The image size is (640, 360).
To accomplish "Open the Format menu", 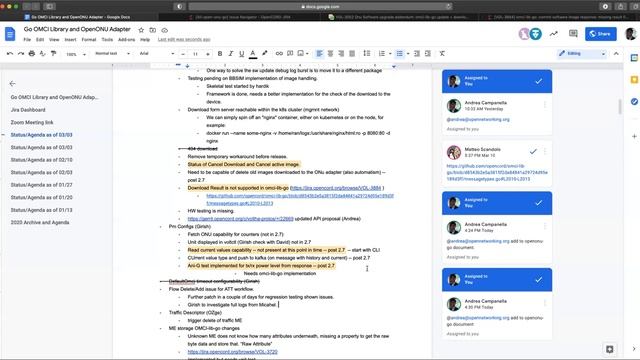I will click(x=89, y=40).
